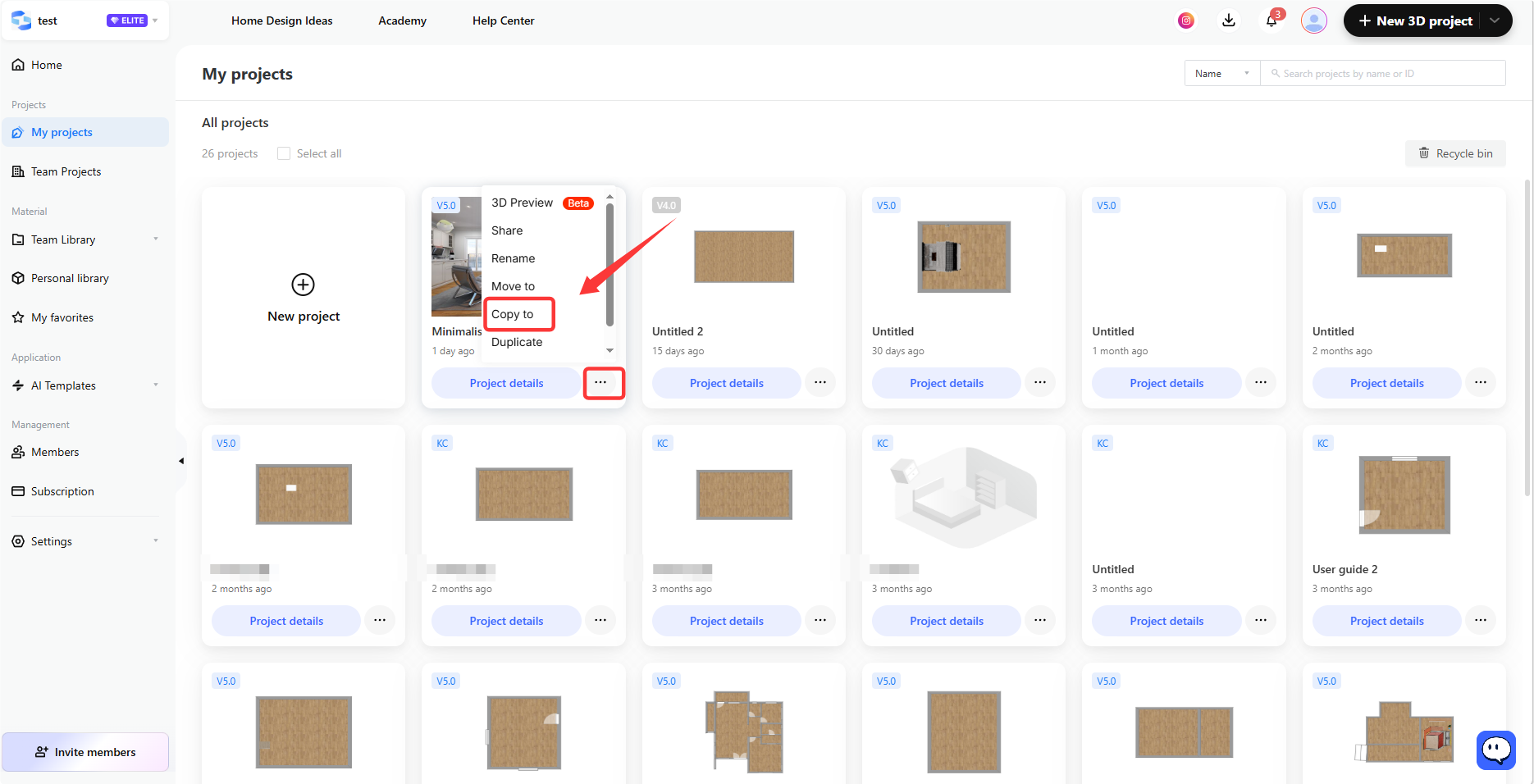
Task: Choose Rename from the context menu
Action: click(x=514, y=258)
